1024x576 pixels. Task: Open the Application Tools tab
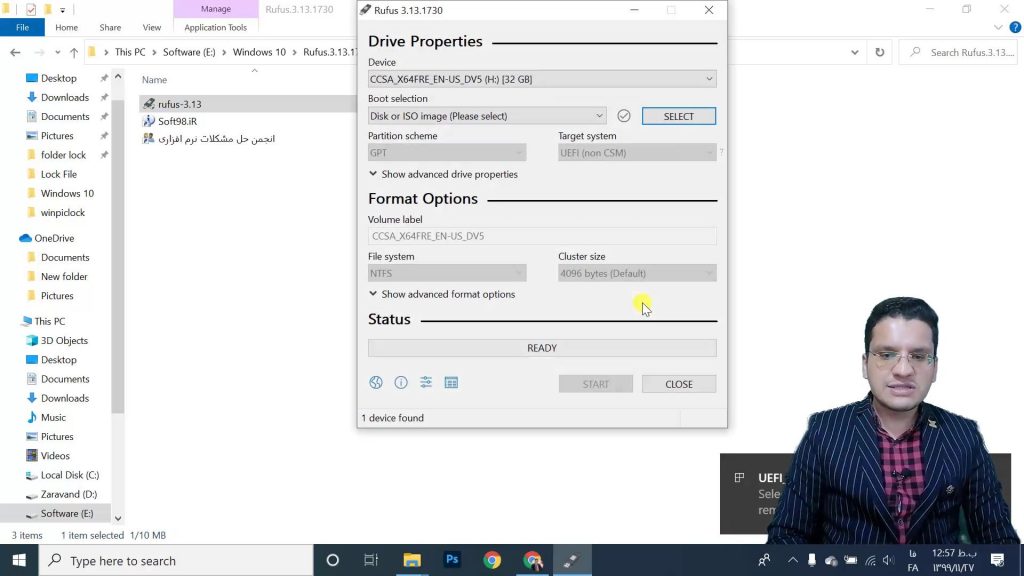[216, 27]
